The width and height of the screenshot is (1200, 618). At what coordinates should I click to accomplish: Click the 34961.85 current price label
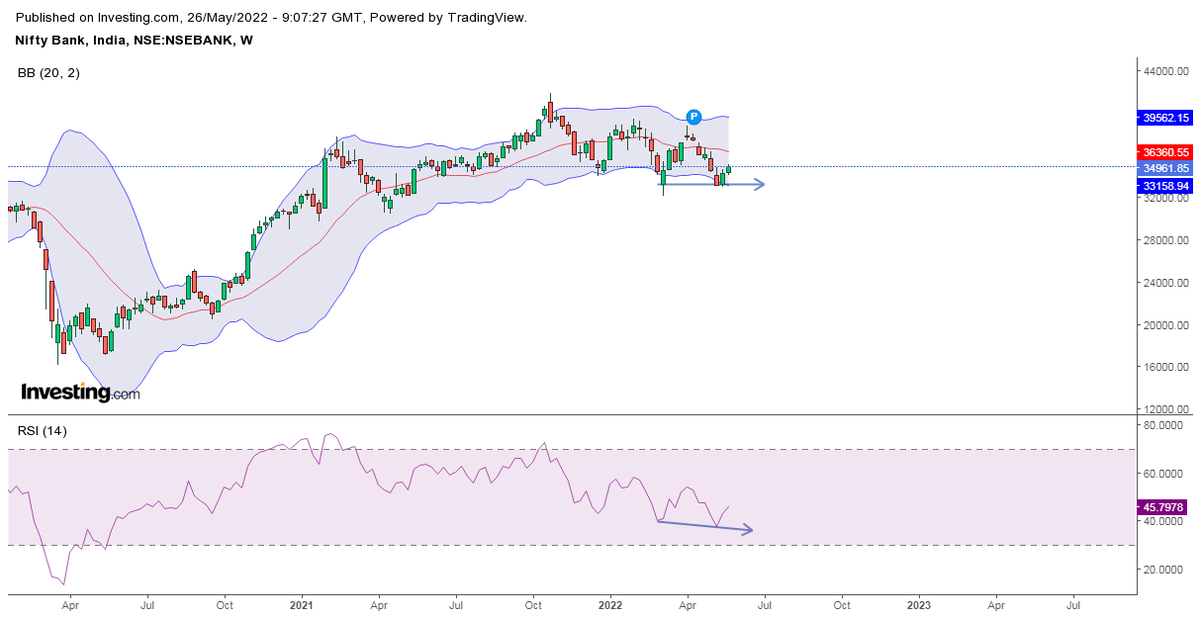click(1167, 168)
